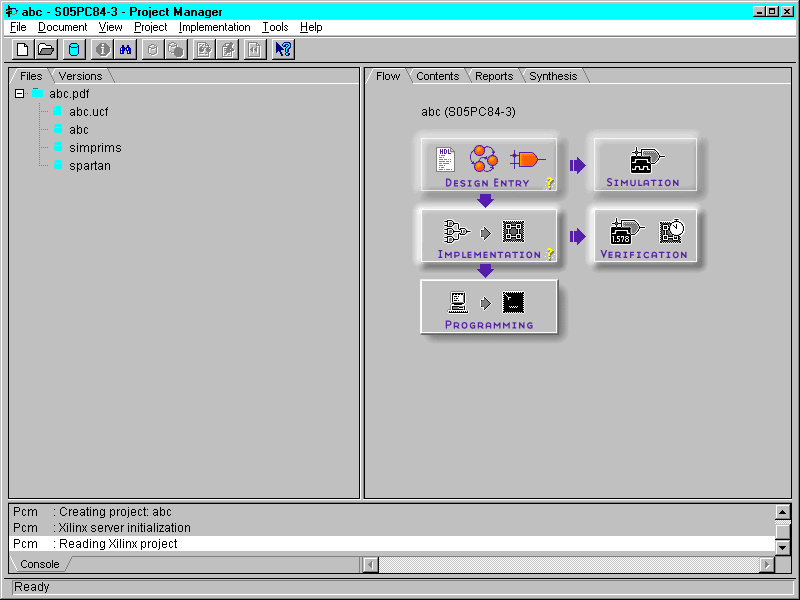This screenshot has width=800, height=600.
Task: Click the yellow question mark on Implementation button
Action: 549,254
